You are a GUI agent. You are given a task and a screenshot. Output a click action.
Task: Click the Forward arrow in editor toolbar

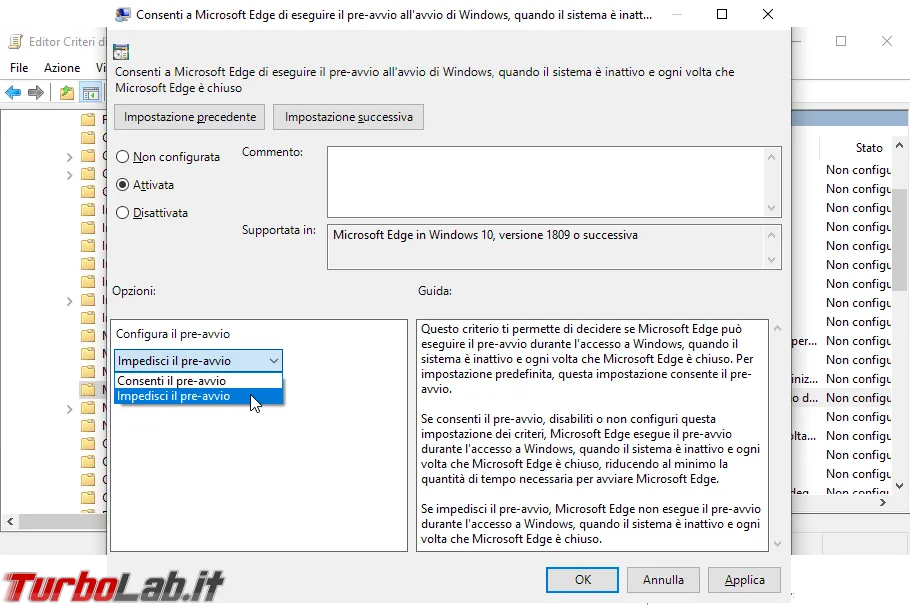click(36, 92)
